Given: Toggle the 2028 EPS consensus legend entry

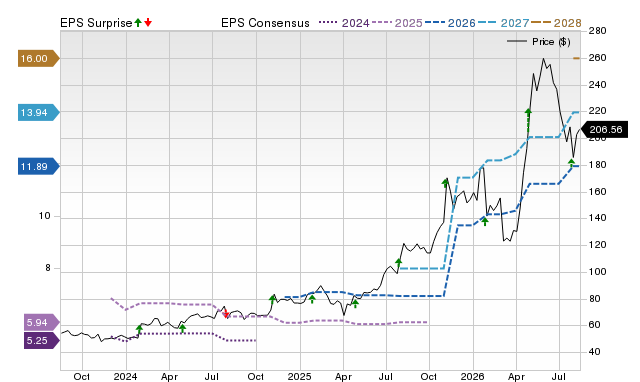Looking at the screenshot, I should point(556,23).
